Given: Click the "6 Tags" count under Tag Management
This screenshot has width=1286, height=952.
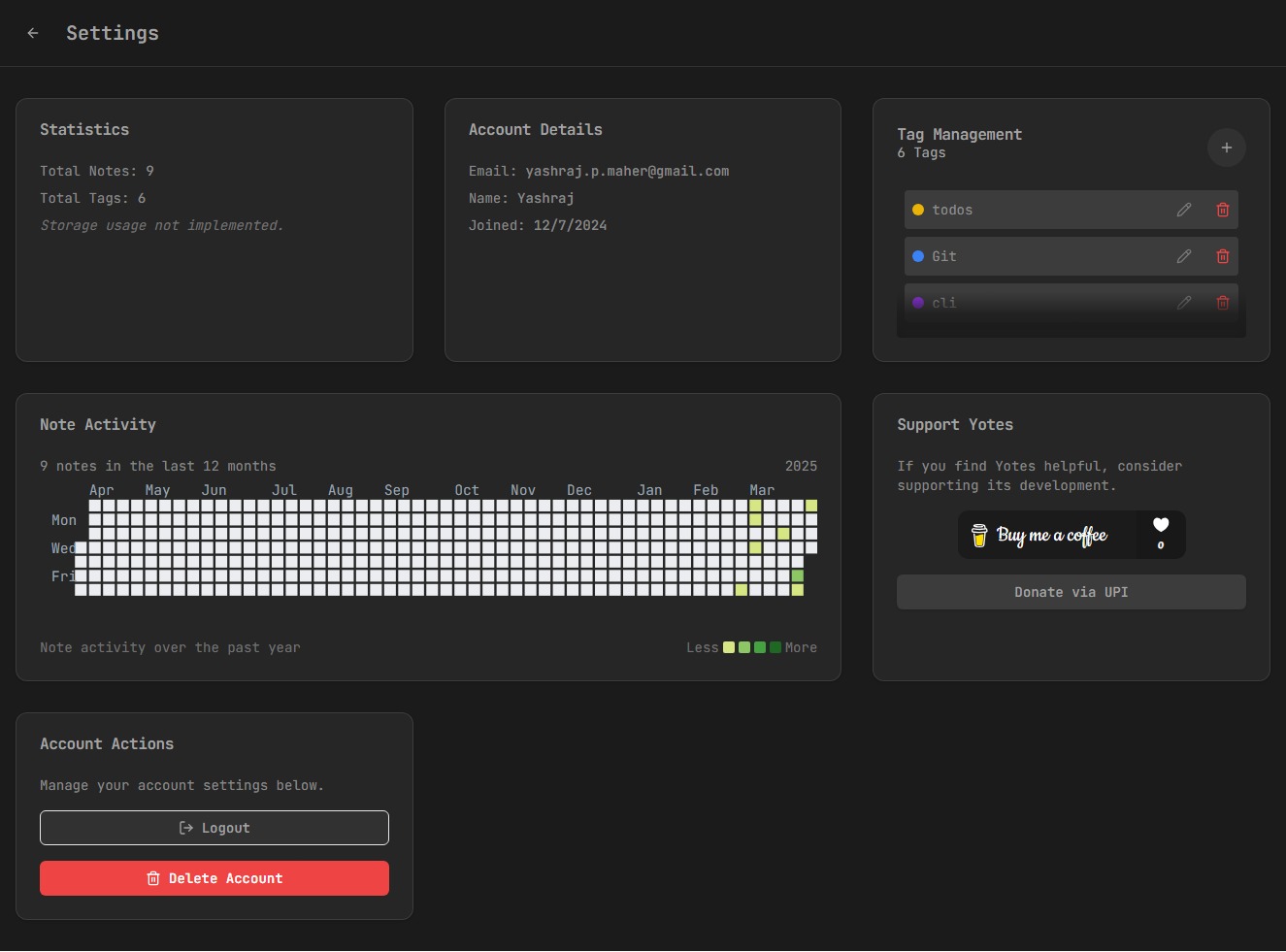Looking at the screenshot, I should click(921, 152).
